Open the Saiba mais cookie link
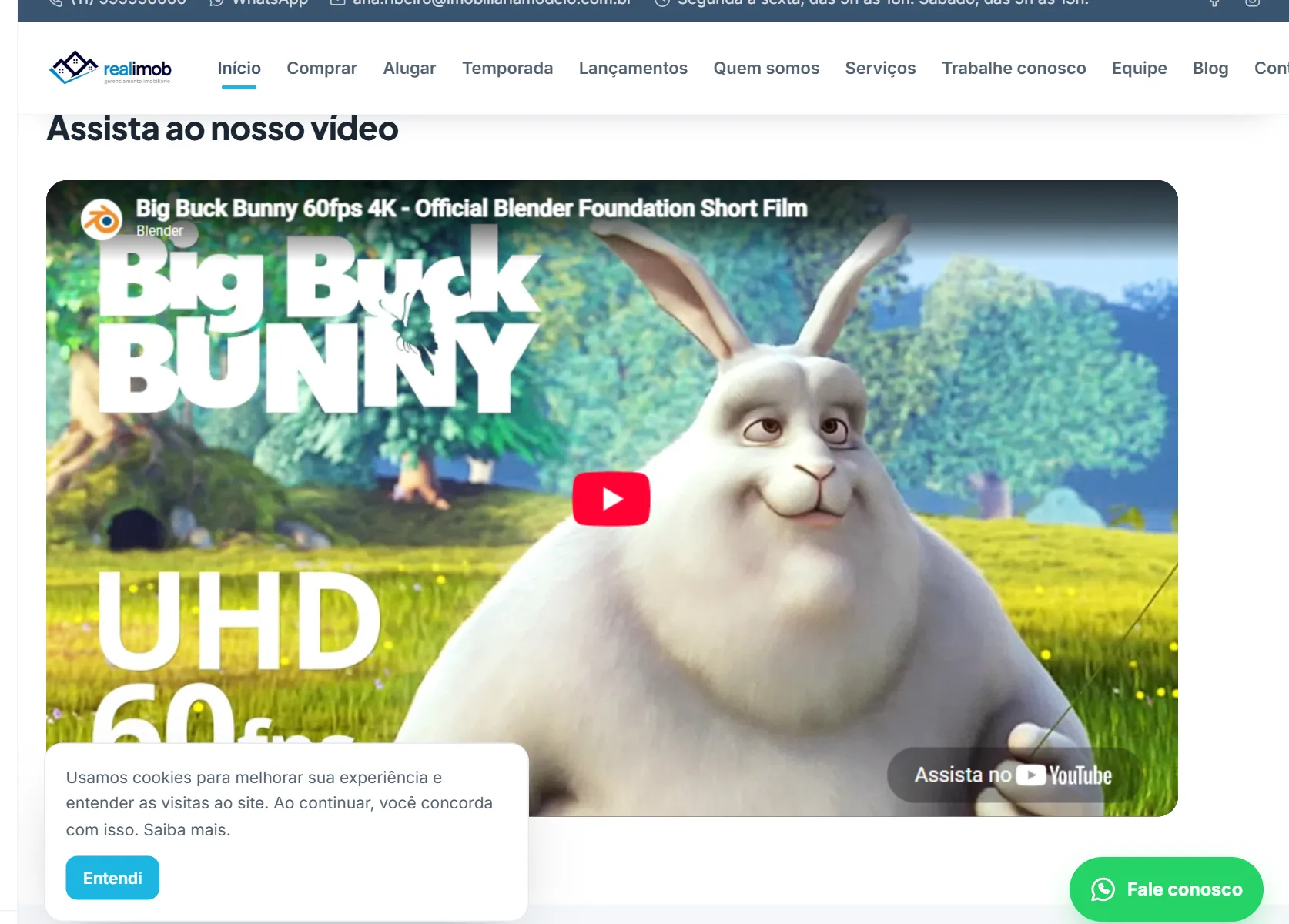Viewport: 1289px width, 924px height. (186, 830)
